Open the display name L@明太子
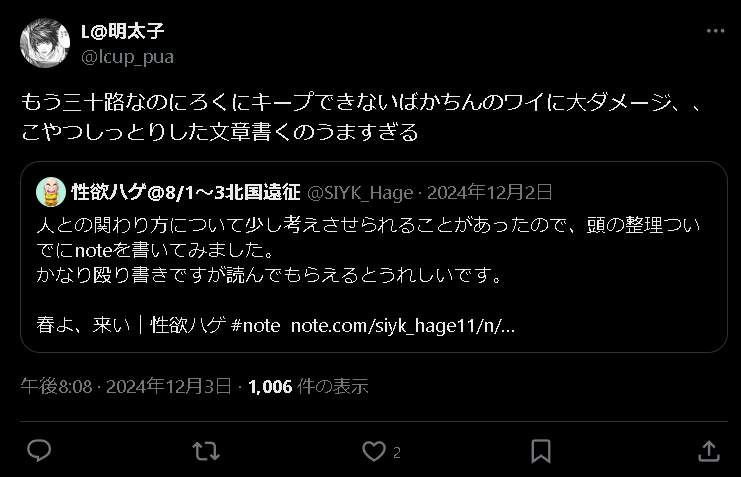 (x=122, y=31)
